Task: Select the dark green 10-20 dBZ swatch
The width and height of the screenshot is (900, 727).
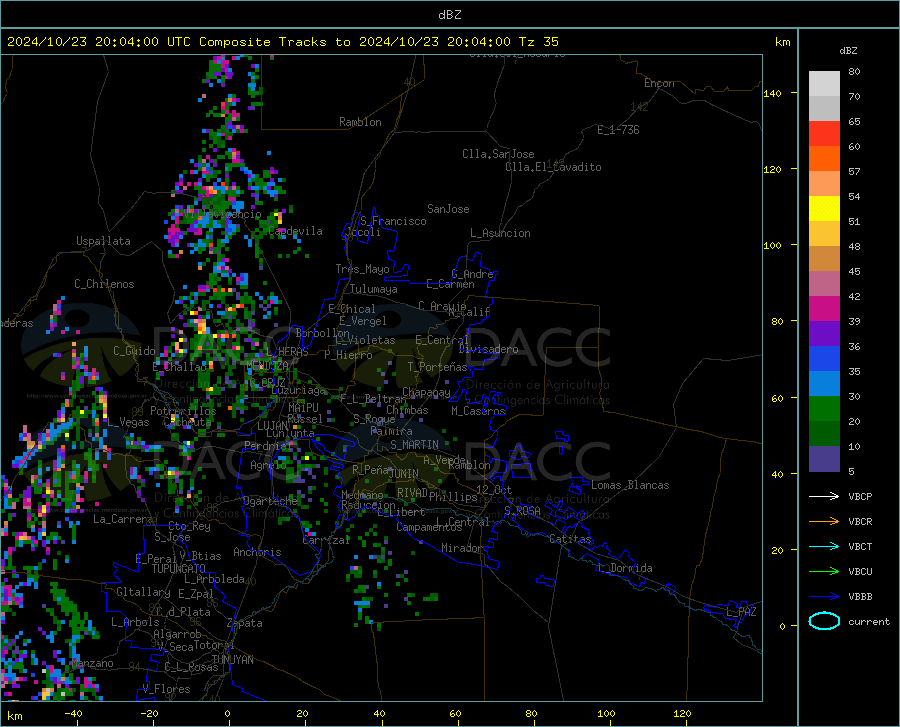Action: pyautogui.click(x=824, y=434)
